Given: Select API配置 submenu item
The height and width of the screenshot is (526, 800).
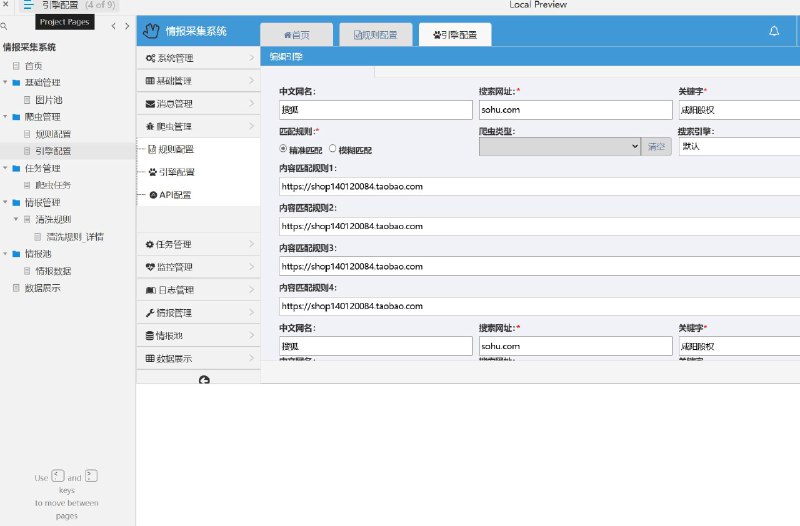Looking at the screenshot, I should pyautogui.click(x=170, y=195).
